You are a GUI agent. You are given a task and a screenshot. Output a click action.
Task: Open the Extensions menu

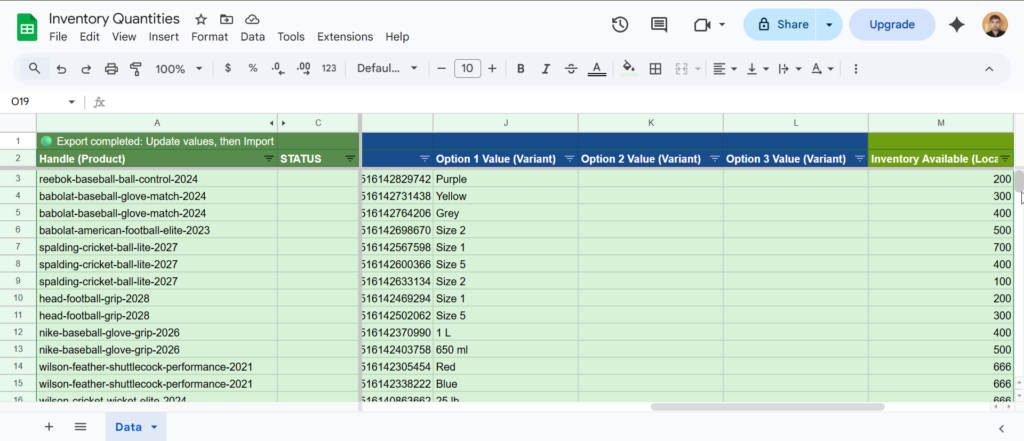click(x=344, y=37)
